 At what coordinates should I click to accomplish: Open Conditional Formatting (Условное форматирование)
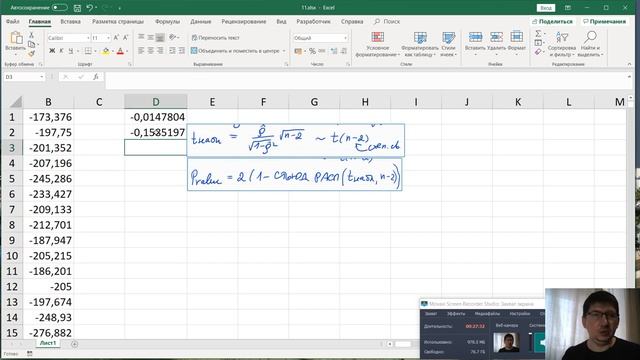click(378, 44)
